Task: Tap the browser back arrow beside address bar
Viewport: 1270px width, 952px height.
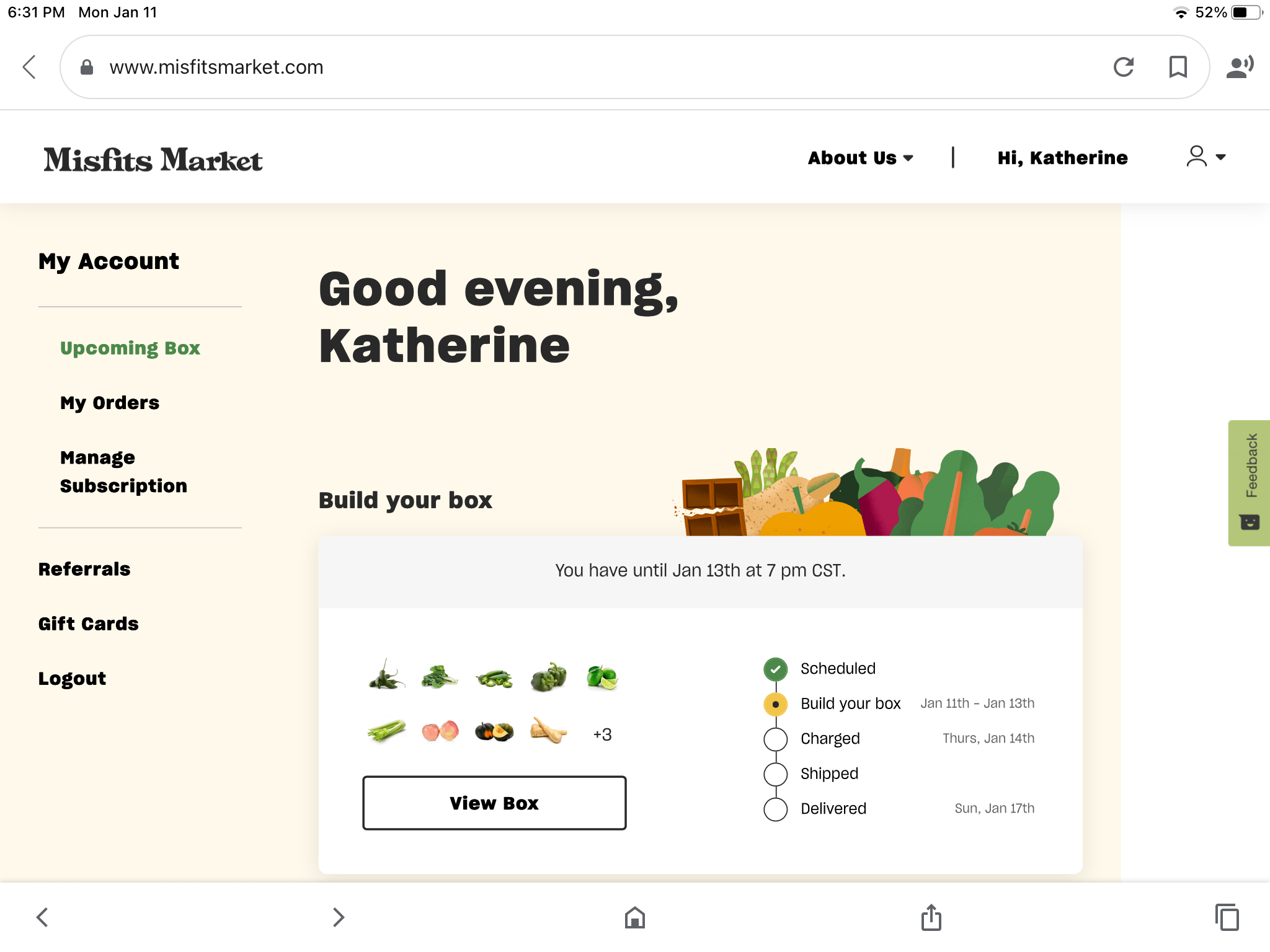Action: point(30,67)
